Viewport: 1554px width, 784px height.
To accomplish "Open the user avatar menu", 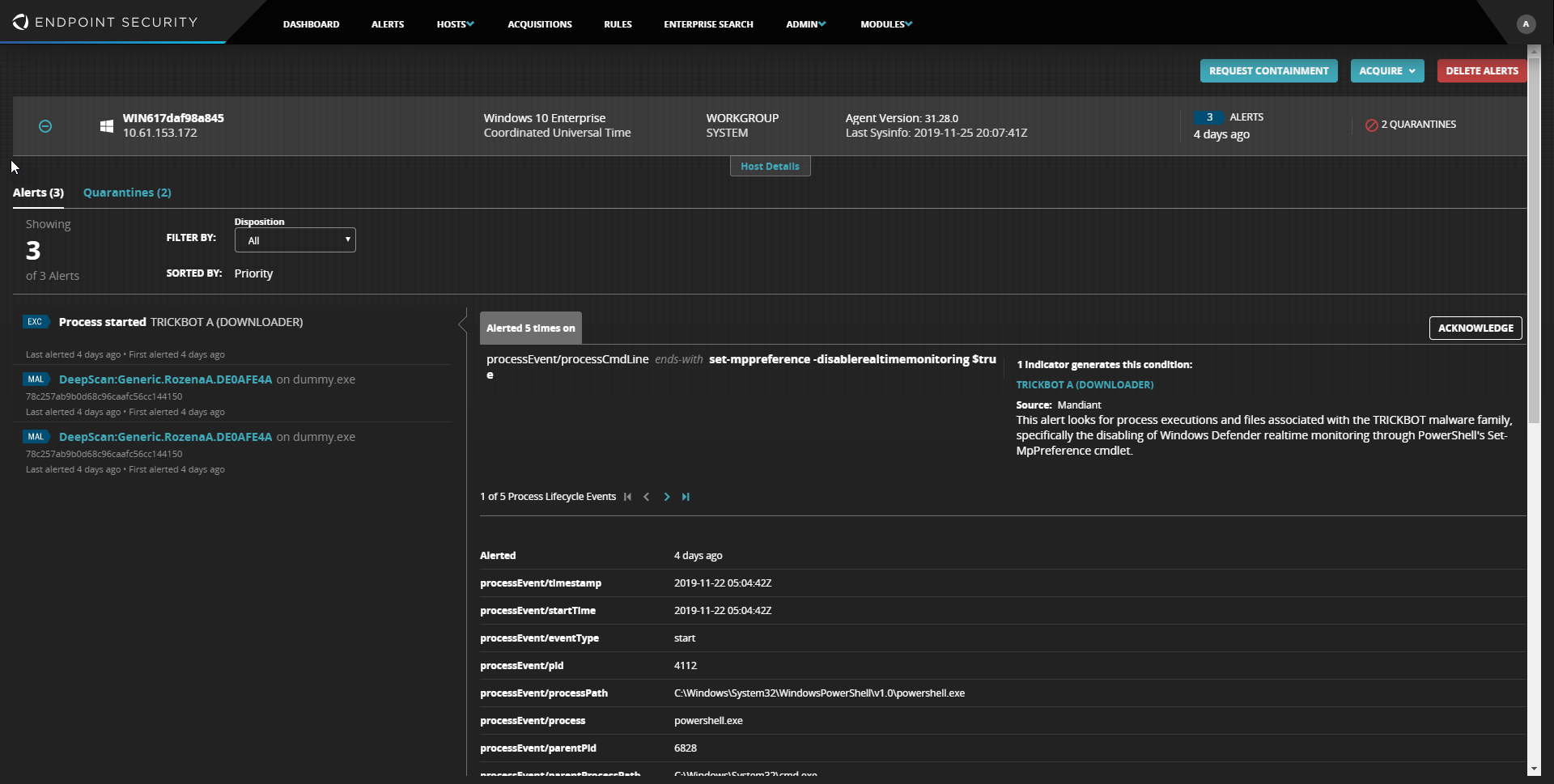I will tap(1526, 24).
